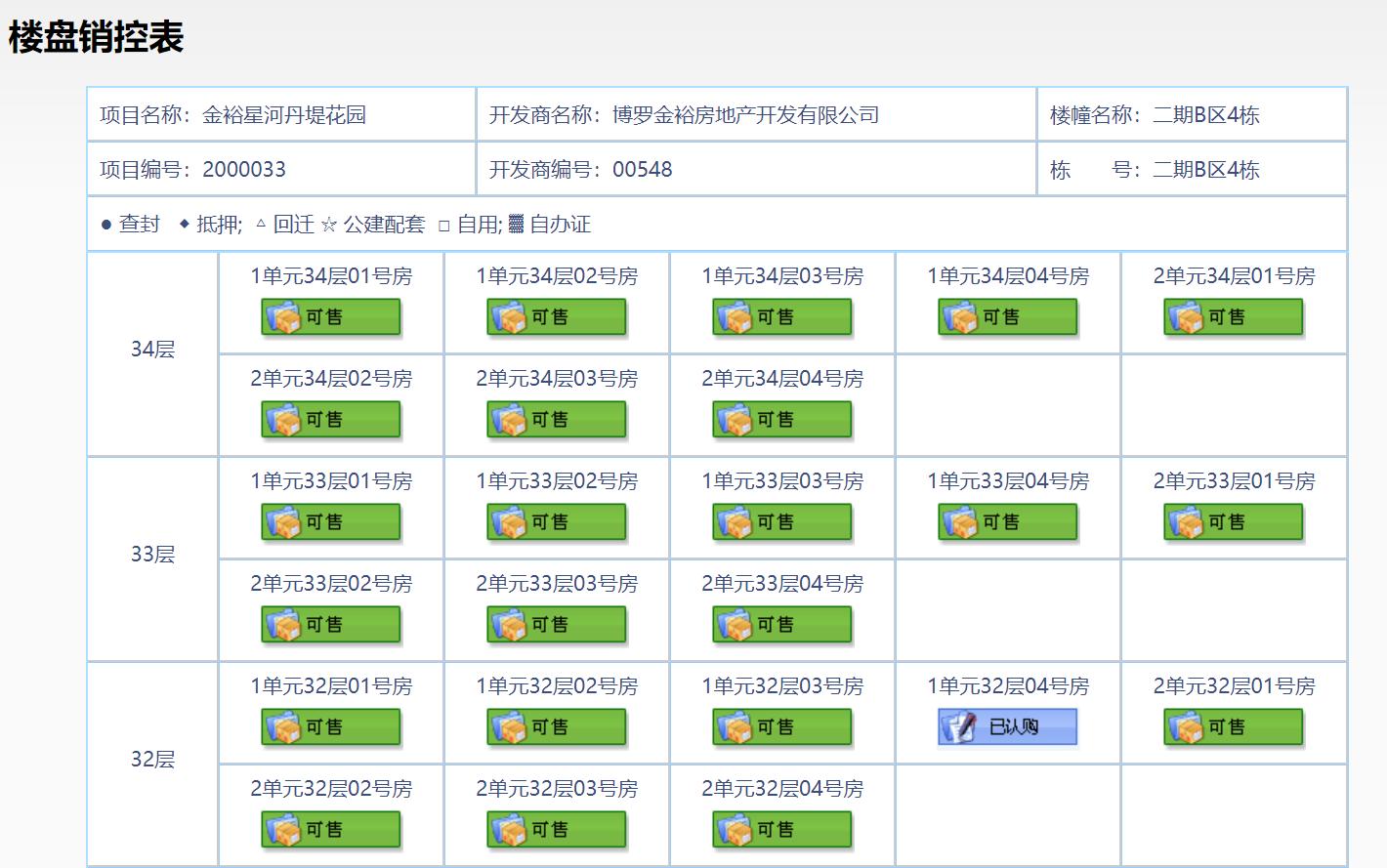Click the 33层 floor label

coord(151,553)
